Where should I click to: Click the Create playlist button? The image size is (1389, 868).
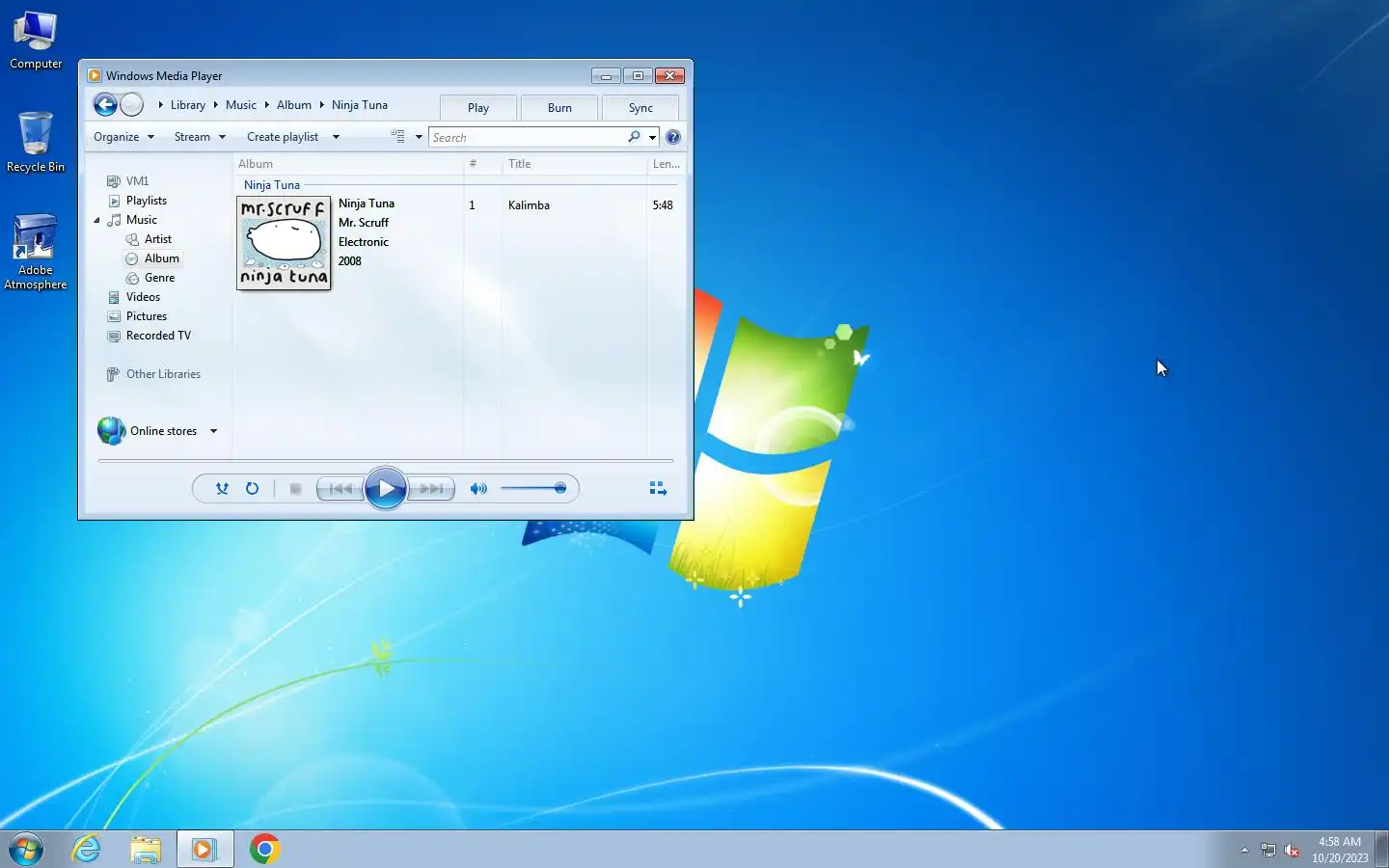[x=283, y=137]
